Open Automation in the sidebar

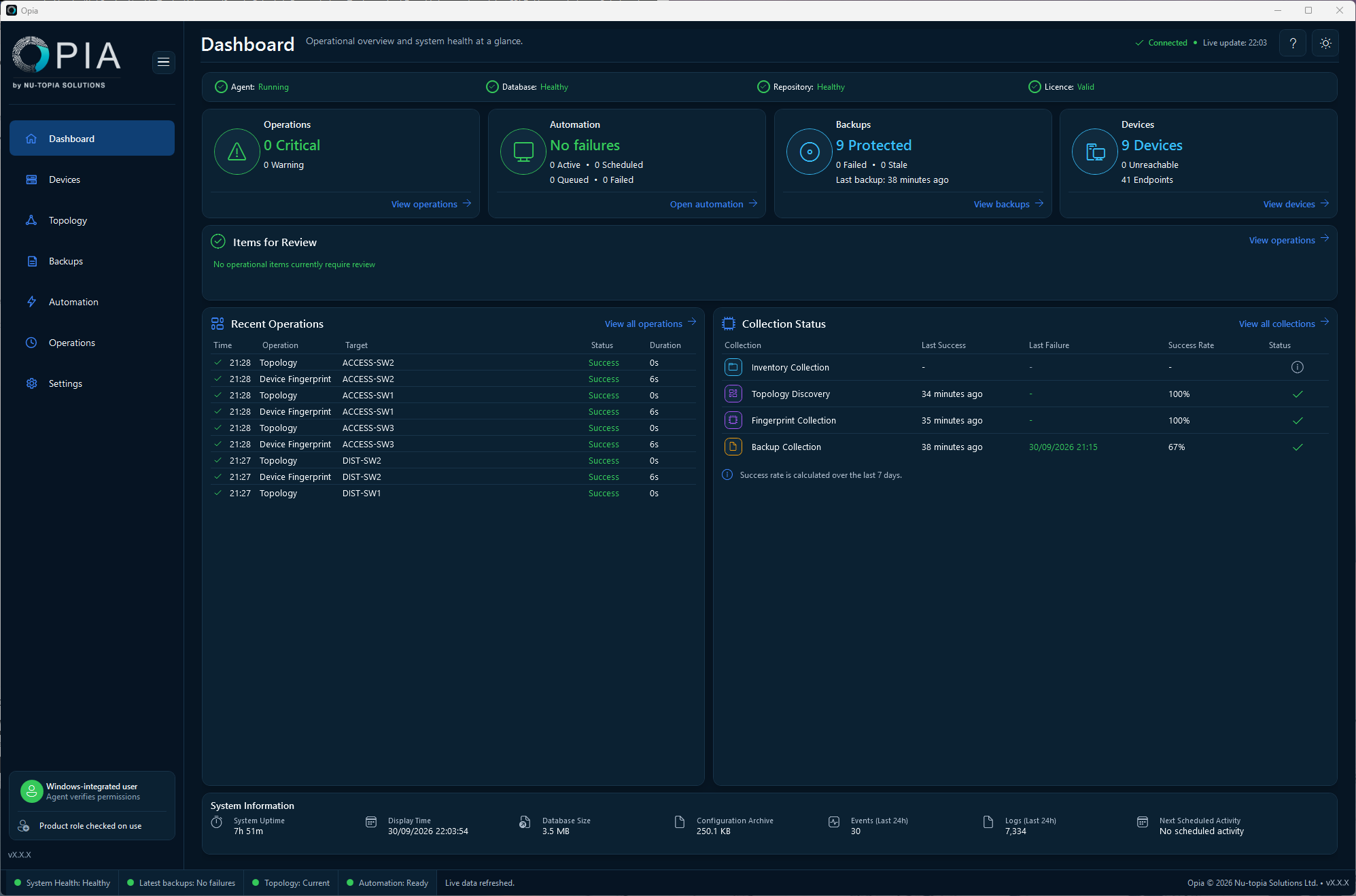pyautogui.click(x=92, y=302)
